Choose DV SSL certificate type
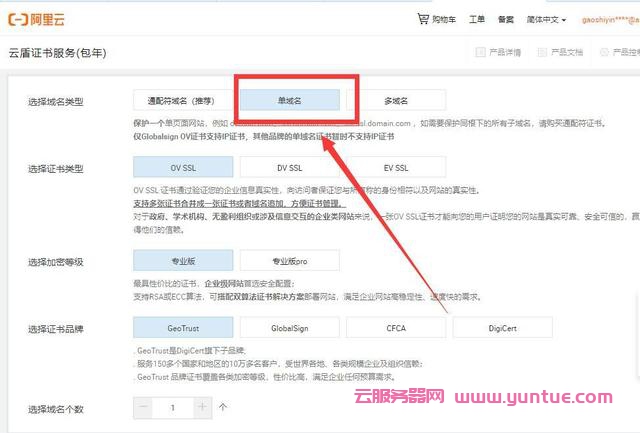Viewport: 640px width, 433px height. [289, 168]
